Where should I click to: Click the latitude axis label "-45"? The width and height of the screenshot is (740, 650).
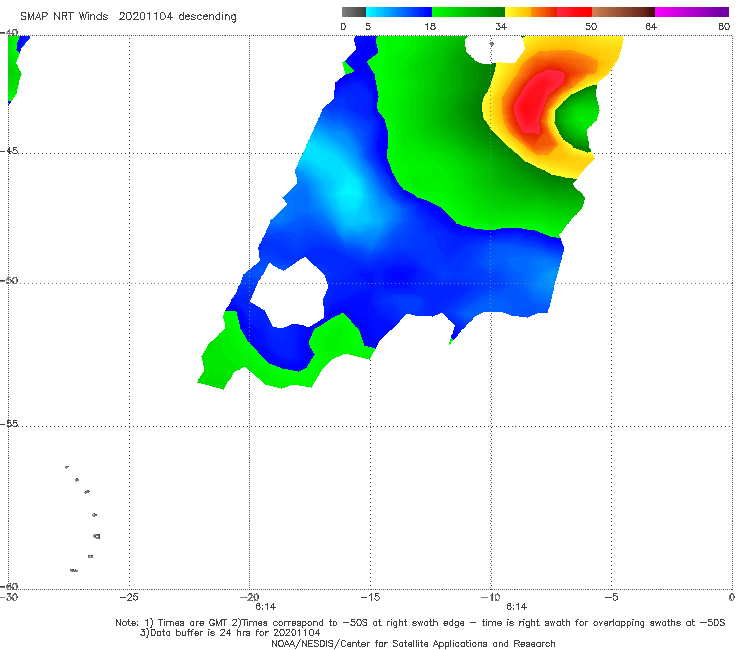(x=9, y=151)
